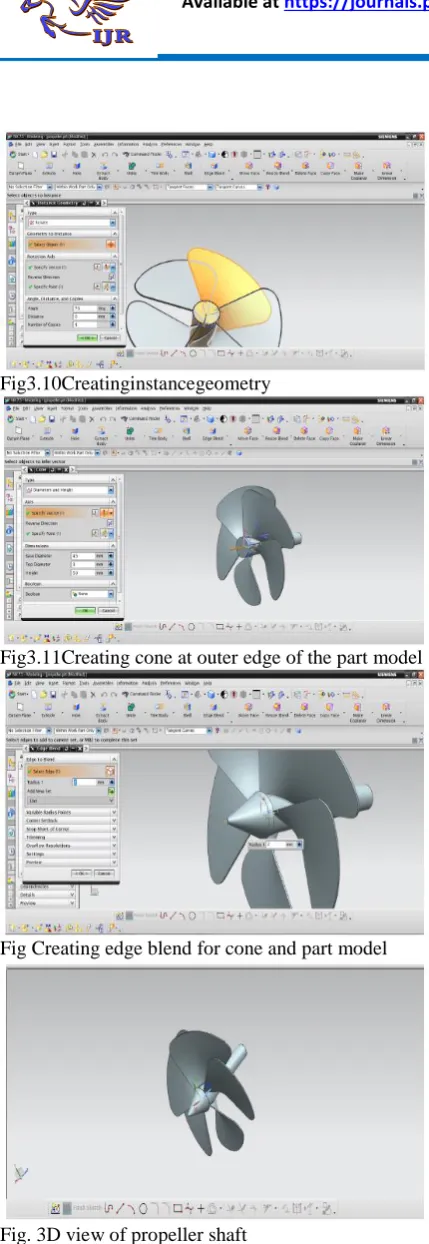
Task: Click OK button in Instance Geometry dialog
Action: click(87, 337)
